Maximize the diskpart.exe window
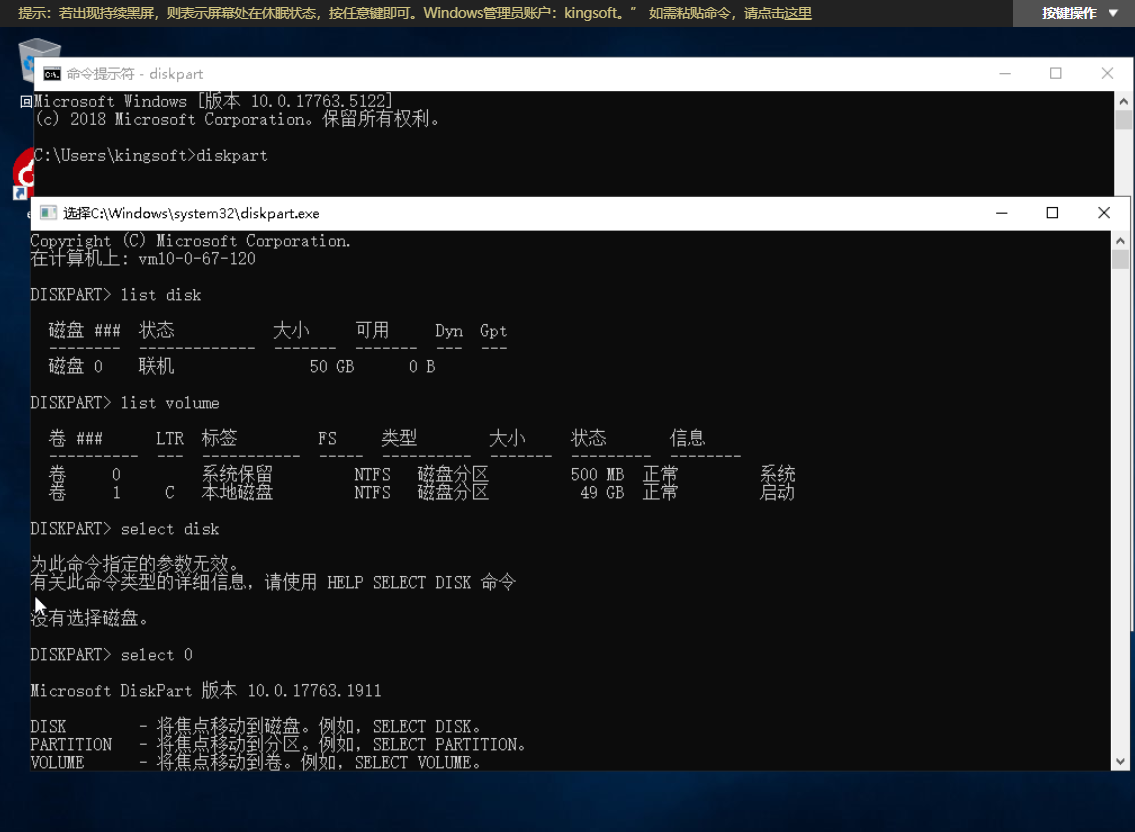This screenshot has height=832, width=1135. pyautogui.click(x=1052, y=213)
